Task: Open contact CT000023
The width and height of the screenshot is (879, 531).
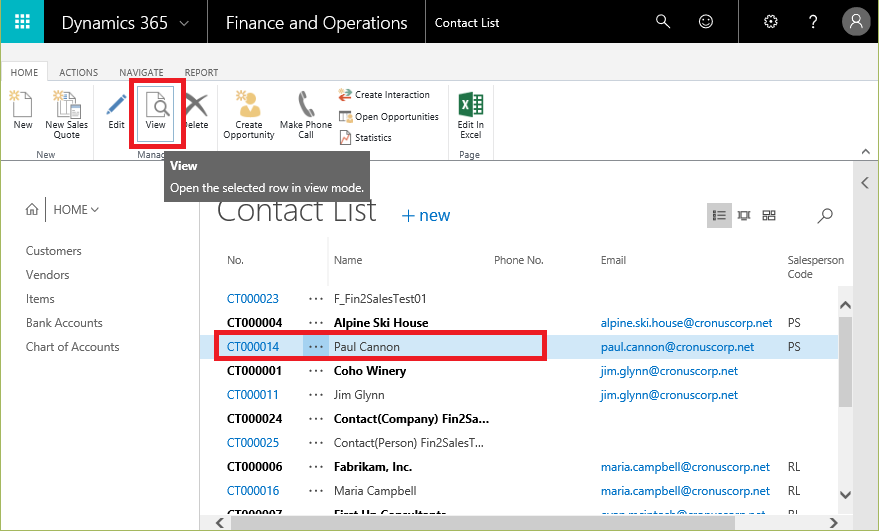Action: tap(253, 299)
